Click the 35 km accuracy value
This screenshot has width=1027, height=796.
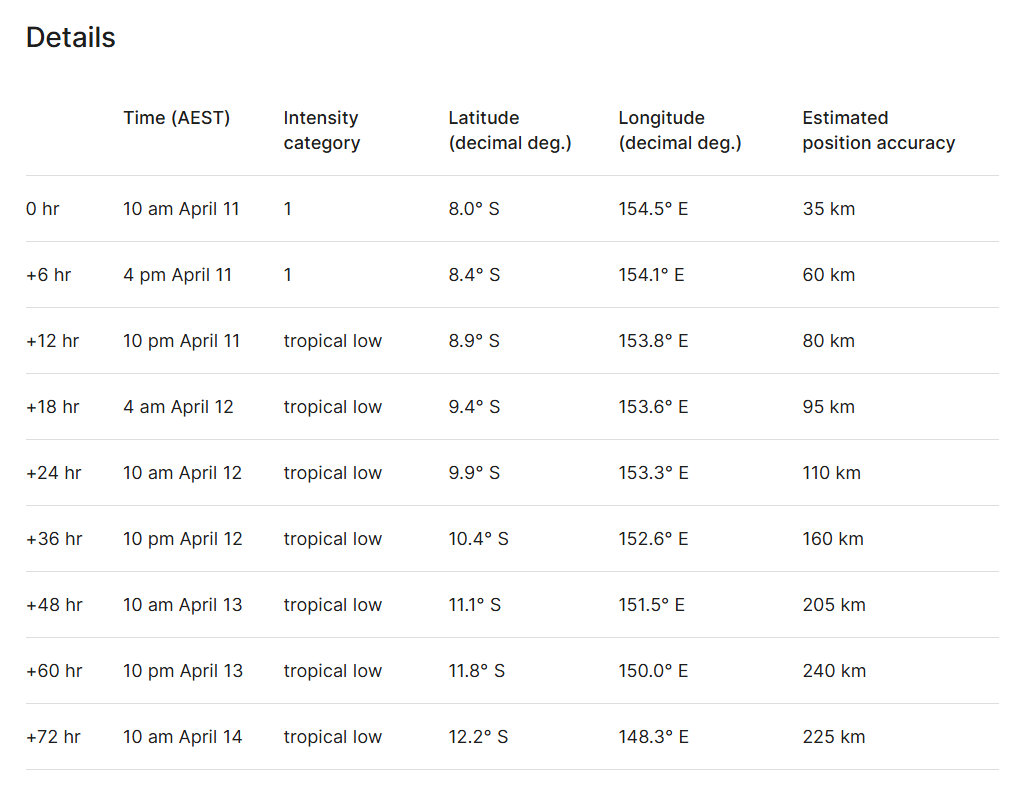828,209
